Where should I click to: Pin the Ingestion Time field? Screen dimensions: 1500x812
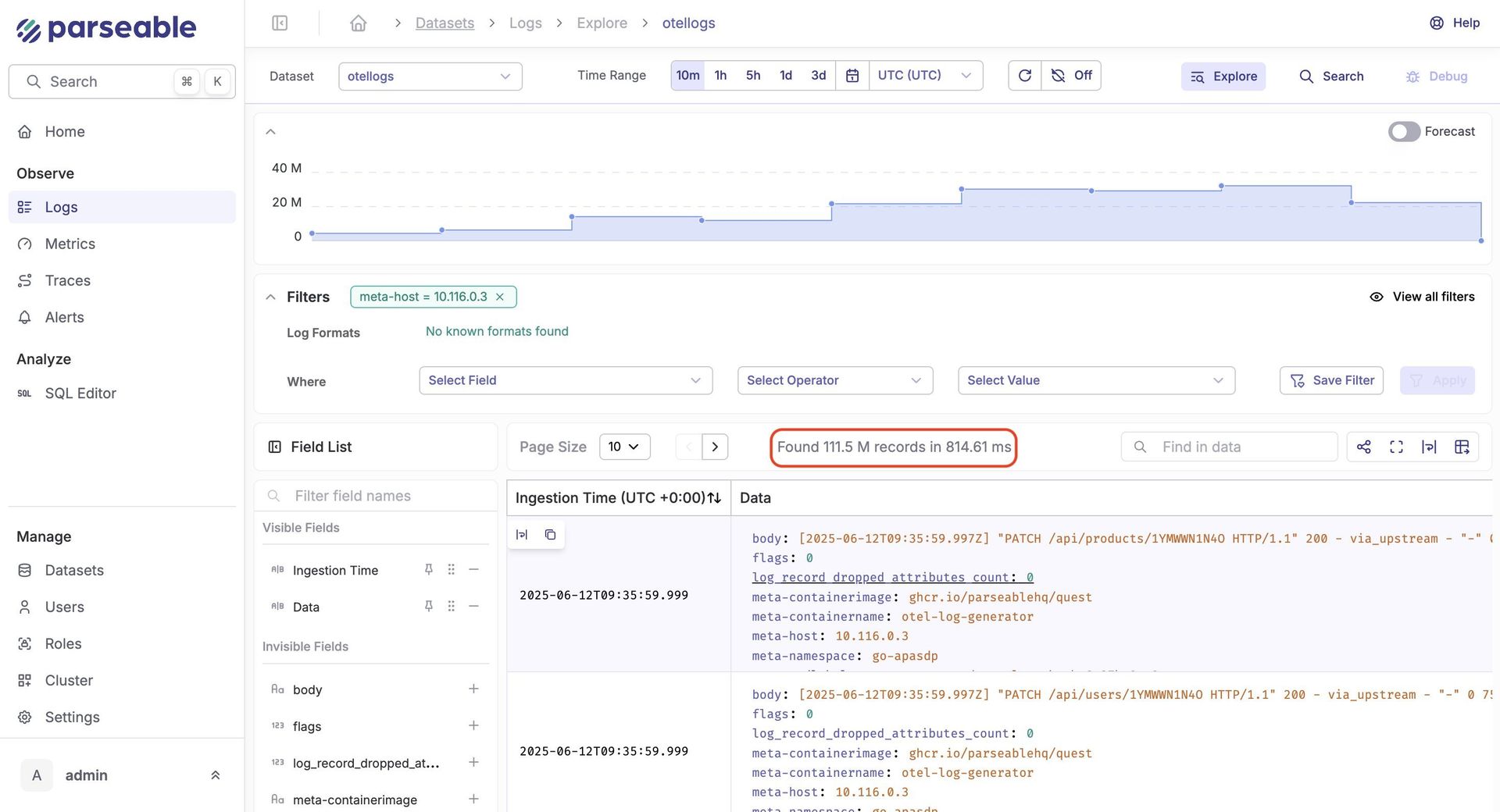tap(428, 570)
